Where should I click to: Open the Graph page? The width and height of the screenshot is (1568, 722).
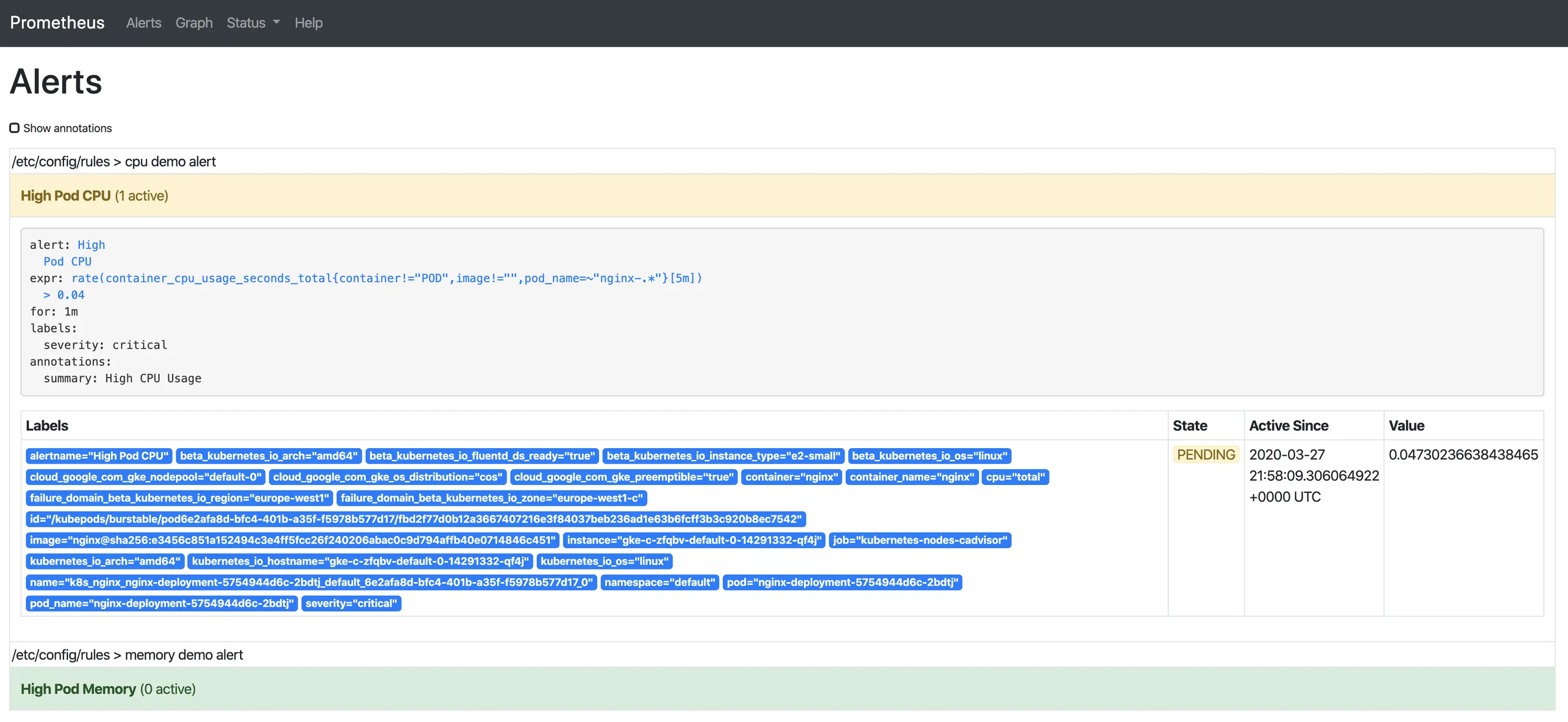point(193,23)
